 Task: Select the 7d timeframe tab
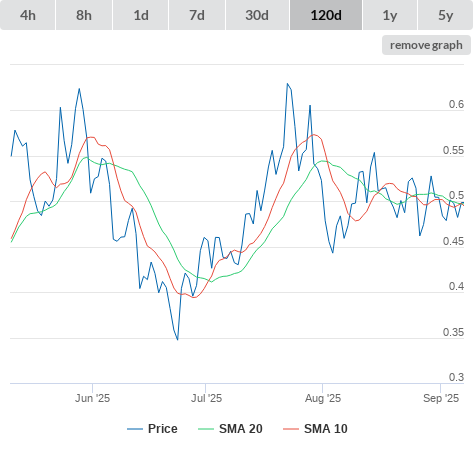click(197, 15)
